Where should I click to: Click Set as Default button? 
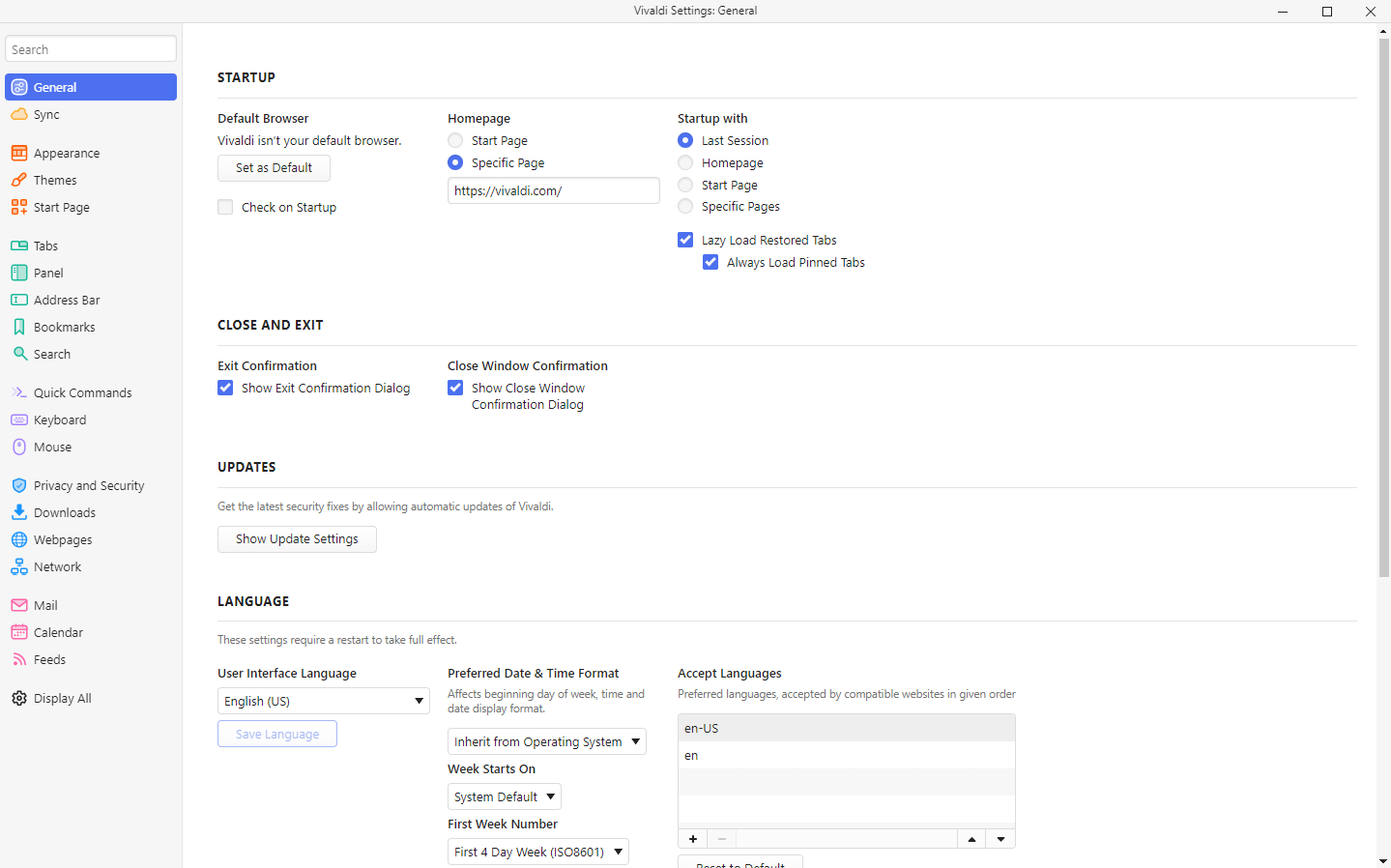274,168
